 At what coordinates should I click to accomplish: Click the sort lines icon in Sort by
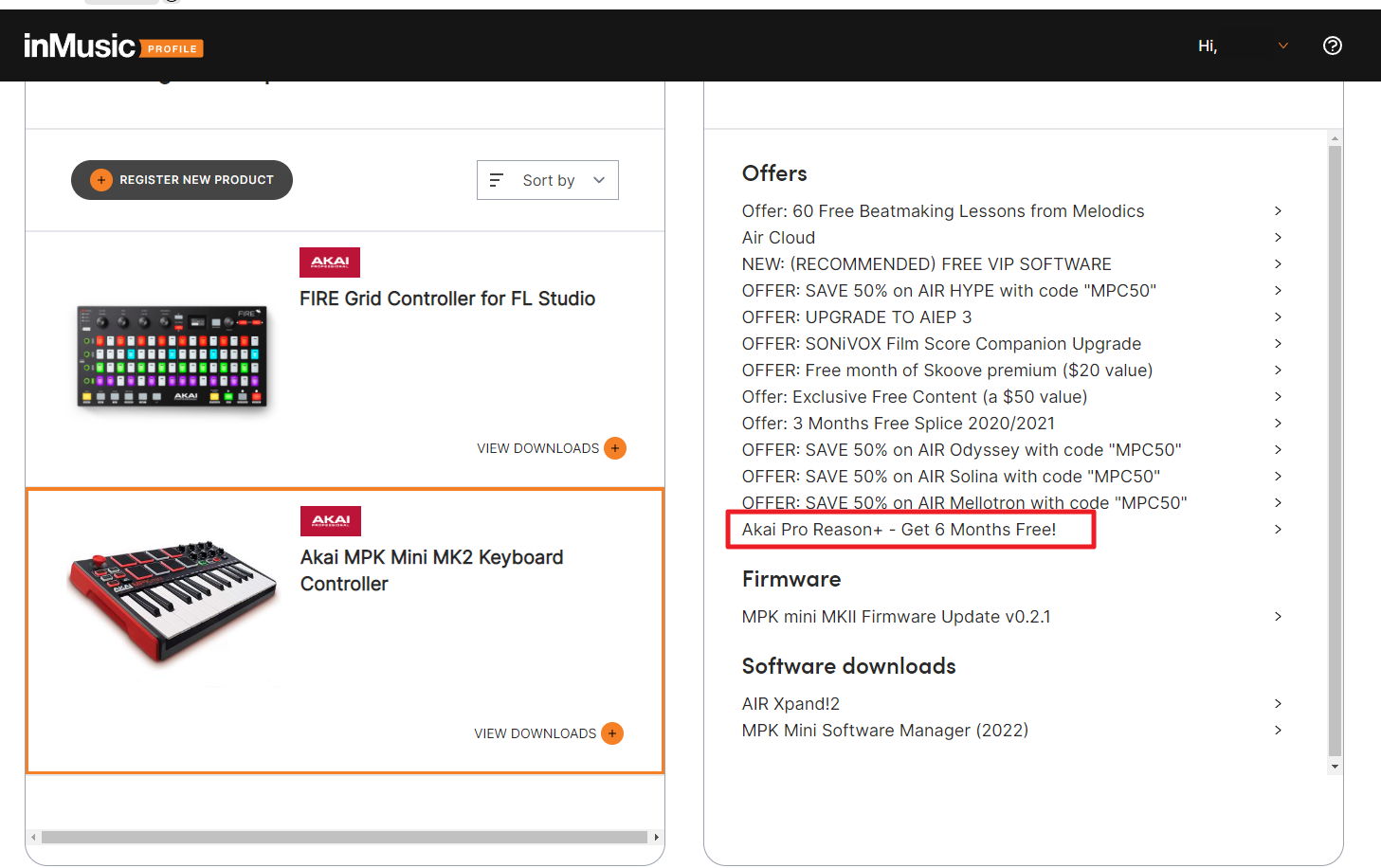pyautogui.click(x=496, y=180)
